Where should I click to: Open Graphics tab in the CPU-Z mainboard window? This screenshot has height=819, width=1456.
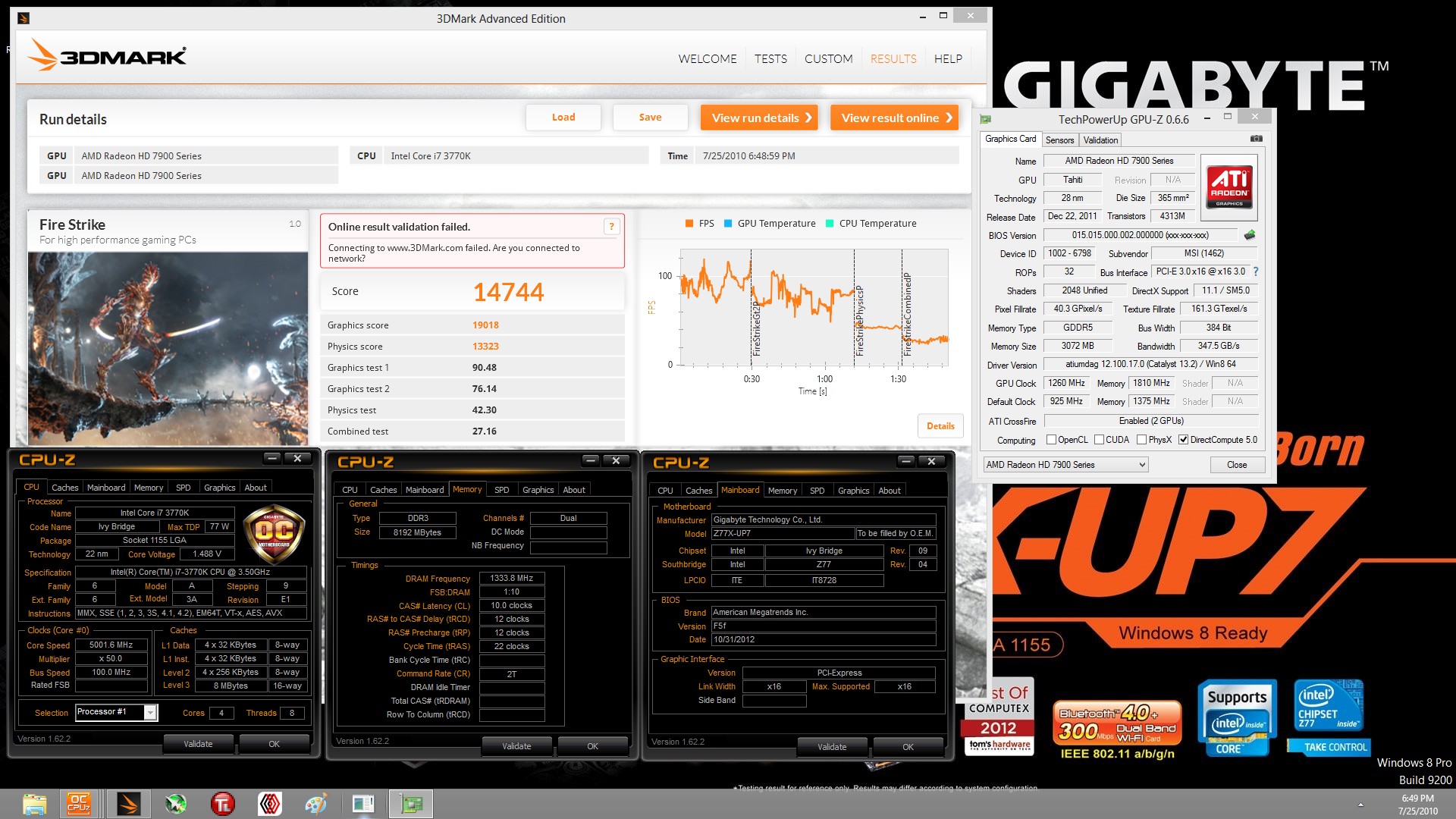[853, 491]
